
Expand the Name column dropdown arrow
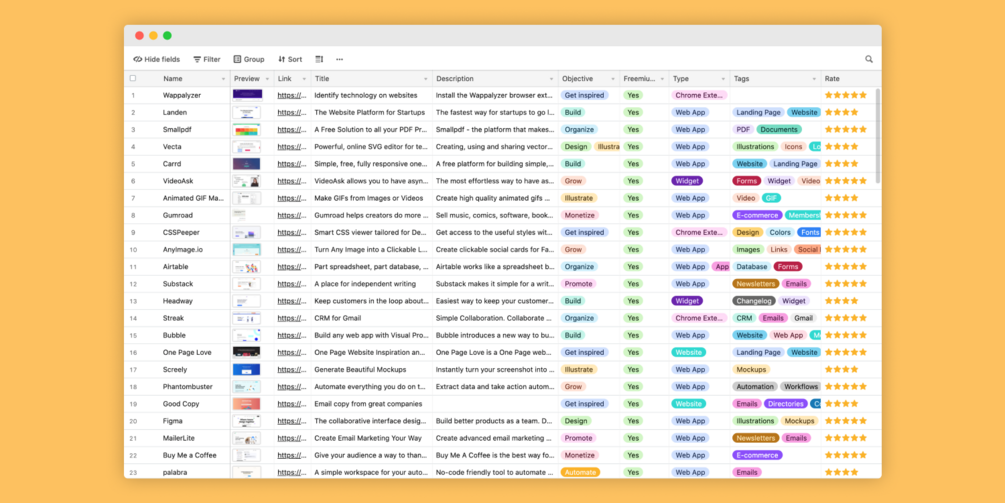click(x=224, y=79)
